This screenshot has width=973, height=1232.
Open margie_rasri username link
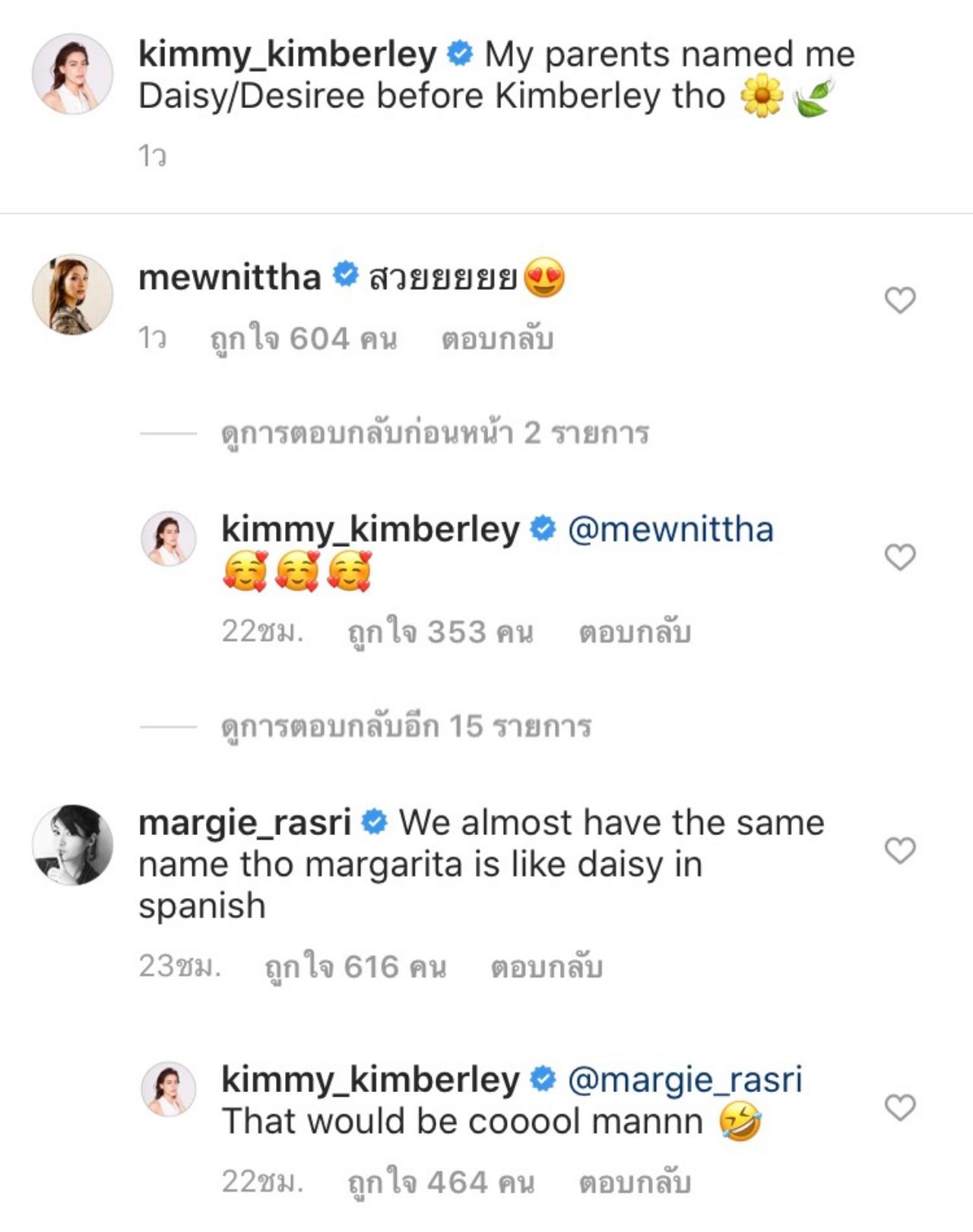point(245,822)
